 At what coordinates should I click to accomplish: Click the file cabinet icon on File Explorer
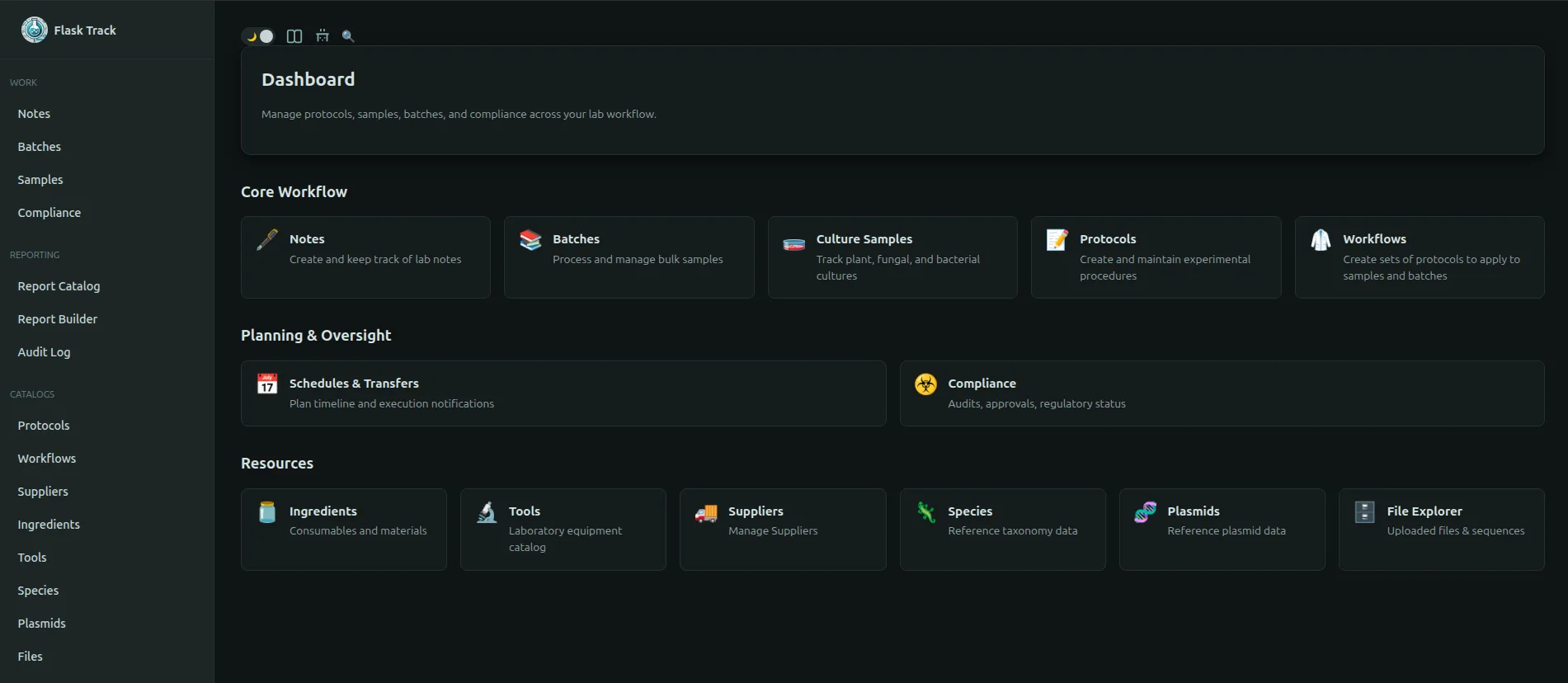pyautogui.click(x=1365, y=512)
